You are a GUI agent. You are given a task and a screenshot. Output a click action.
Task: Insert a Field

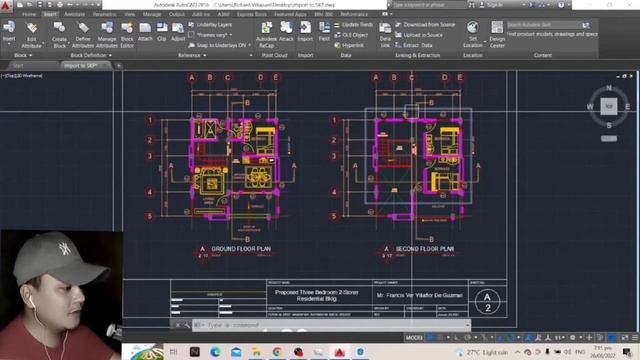(x=324, y=31)
